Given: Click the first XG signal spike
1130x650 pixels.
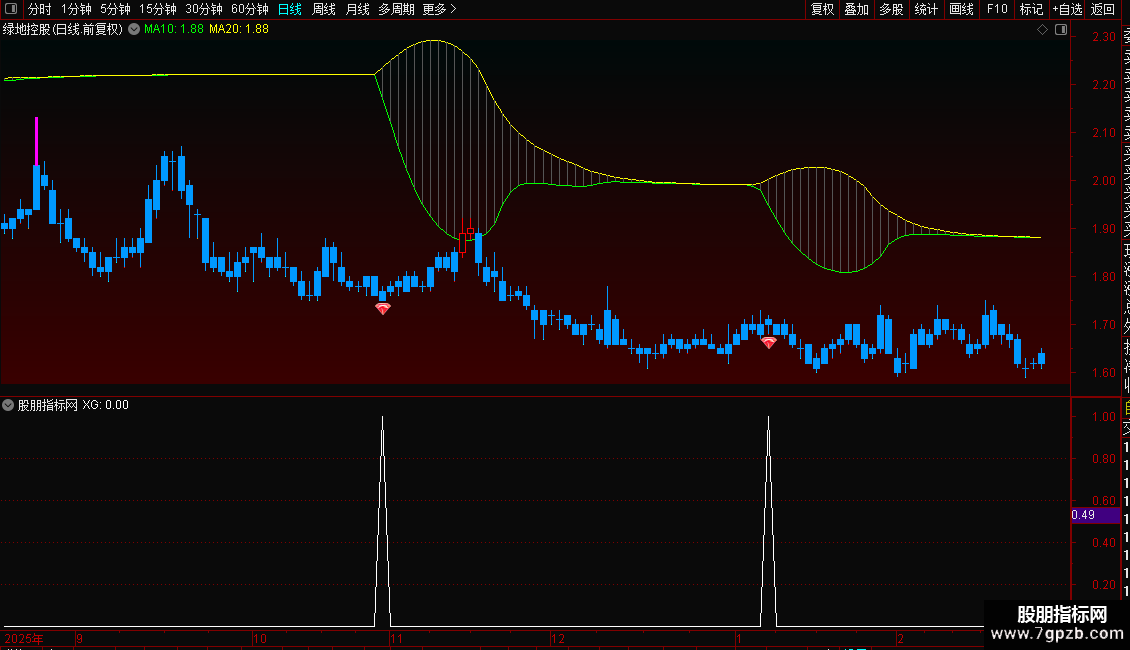Looking at the screenshot, I should coord(383,520).
